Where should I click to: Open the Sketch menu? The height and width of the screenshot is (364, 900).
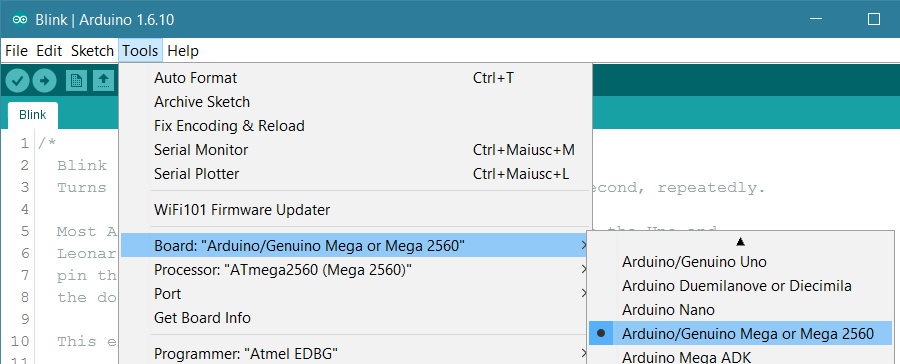point(92,51)
